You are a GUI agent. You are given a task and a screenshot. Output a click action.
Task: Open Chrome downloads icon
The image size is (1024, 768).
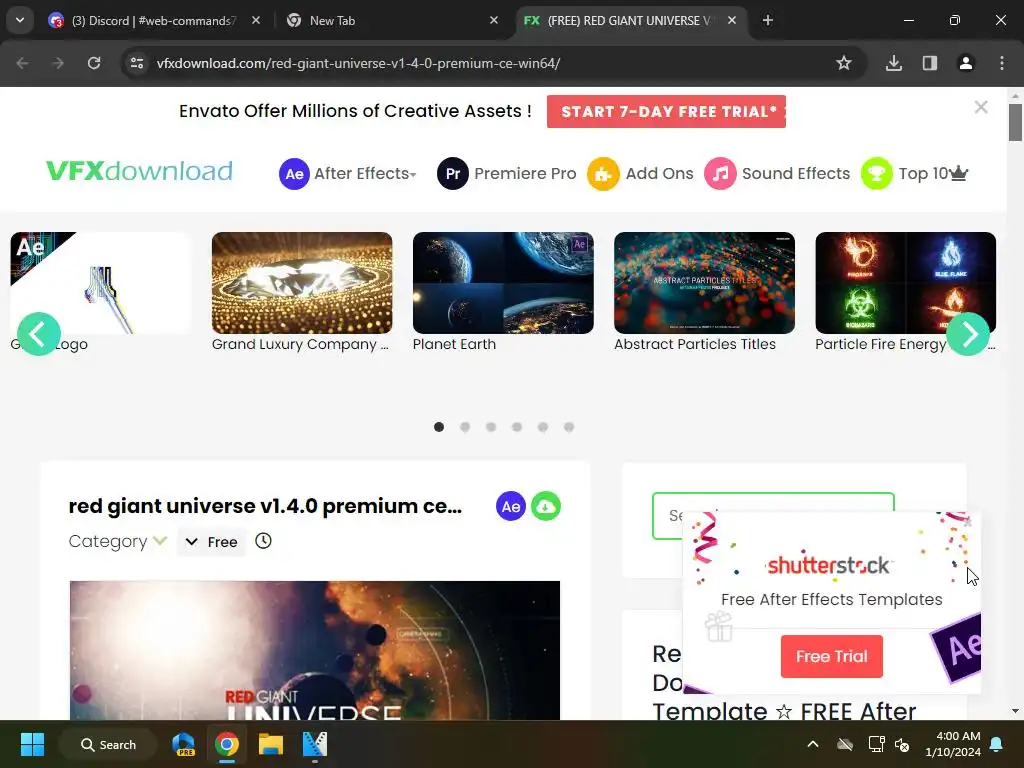(x=894, y=63)
